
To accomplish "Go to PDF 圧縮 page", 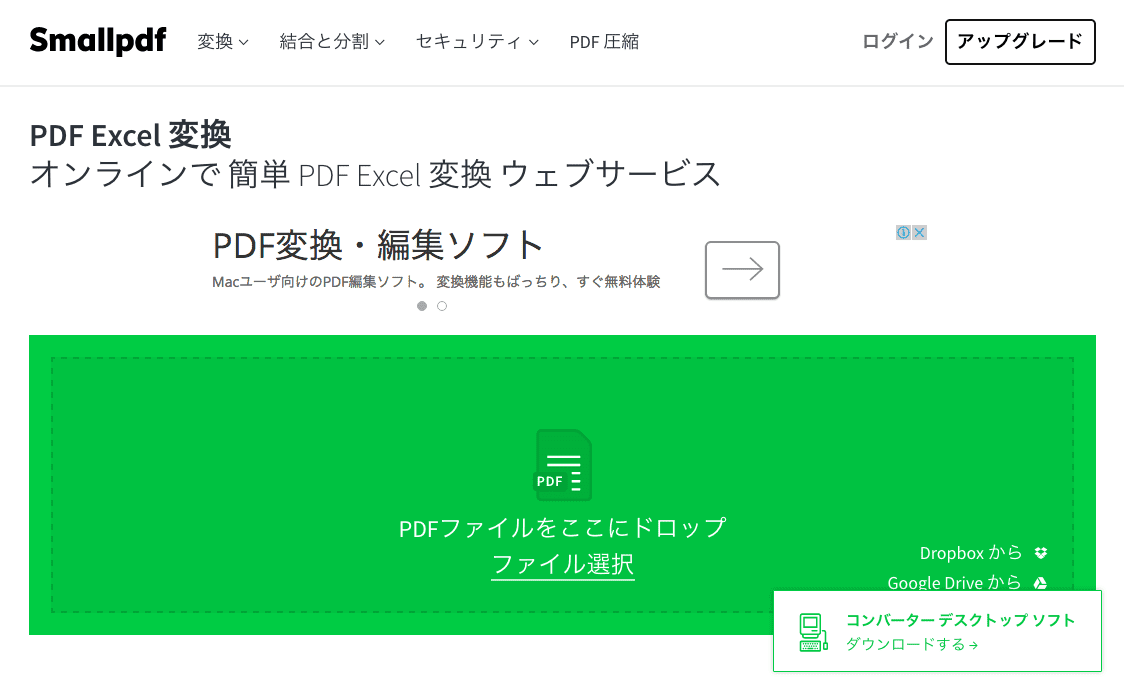I will click(x=604, y=42).
